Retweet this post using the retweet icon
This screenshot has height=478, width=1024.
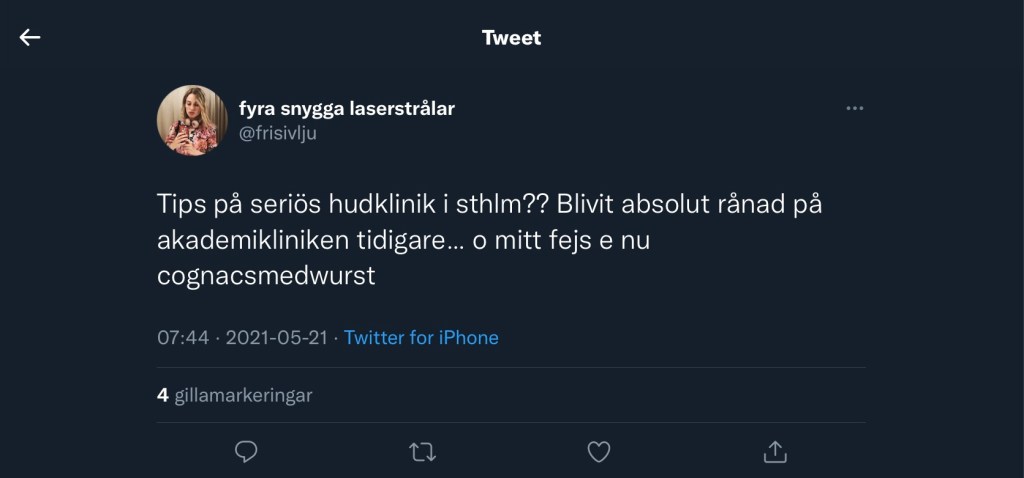click(x=422, y=452)
